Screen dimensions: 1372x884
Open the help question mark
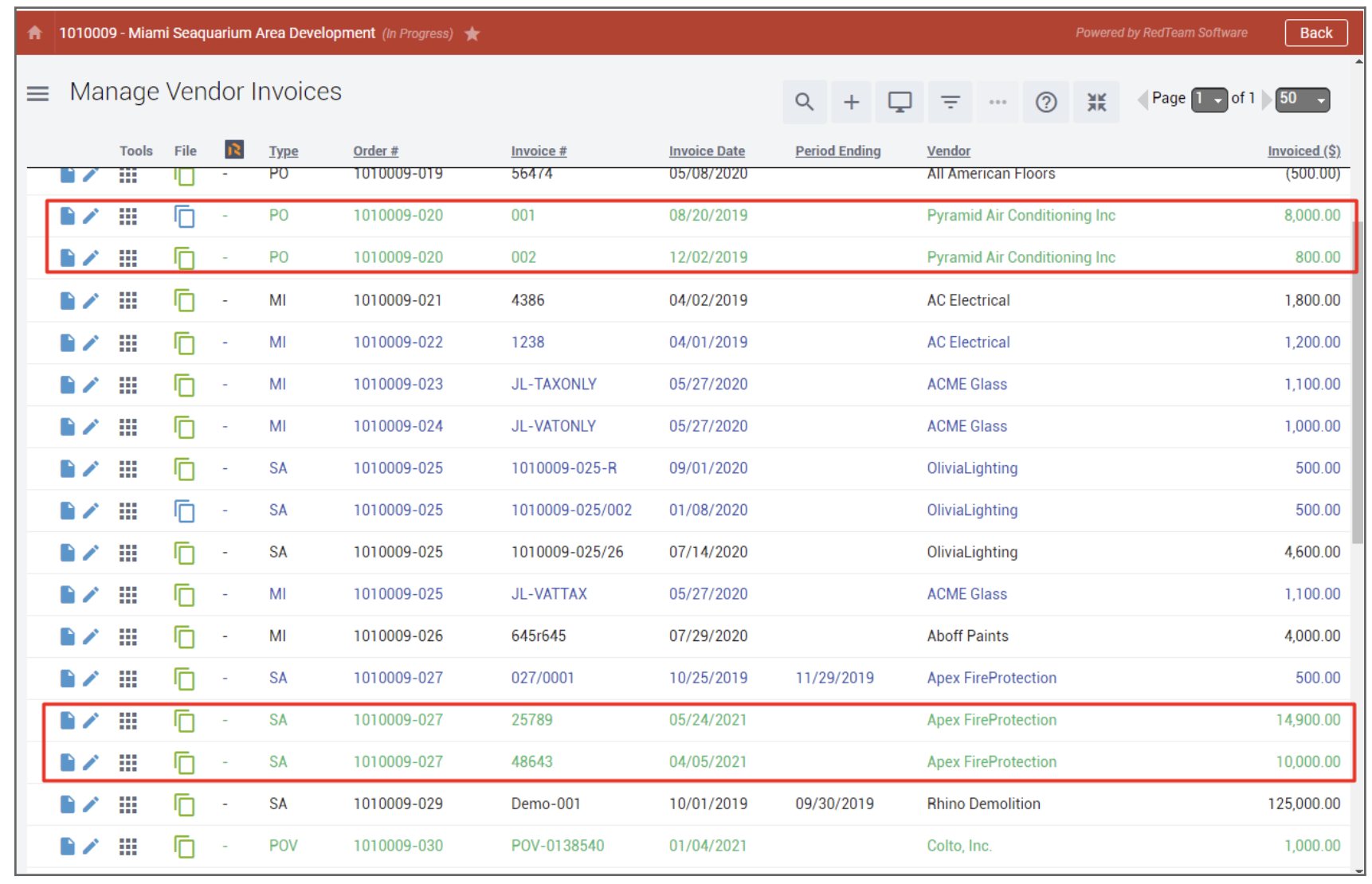coord(1046,102)
